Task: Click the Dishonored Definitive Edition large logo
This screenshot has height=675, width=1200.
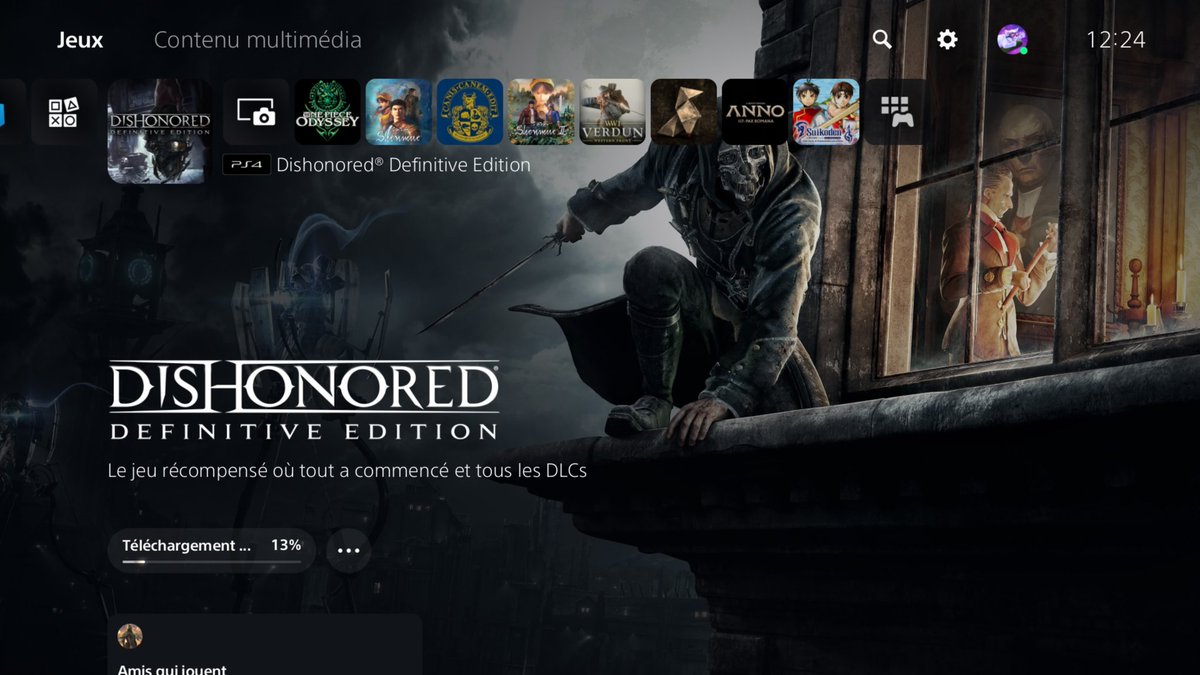Action: pyautogui.click(x=303, y=400)
